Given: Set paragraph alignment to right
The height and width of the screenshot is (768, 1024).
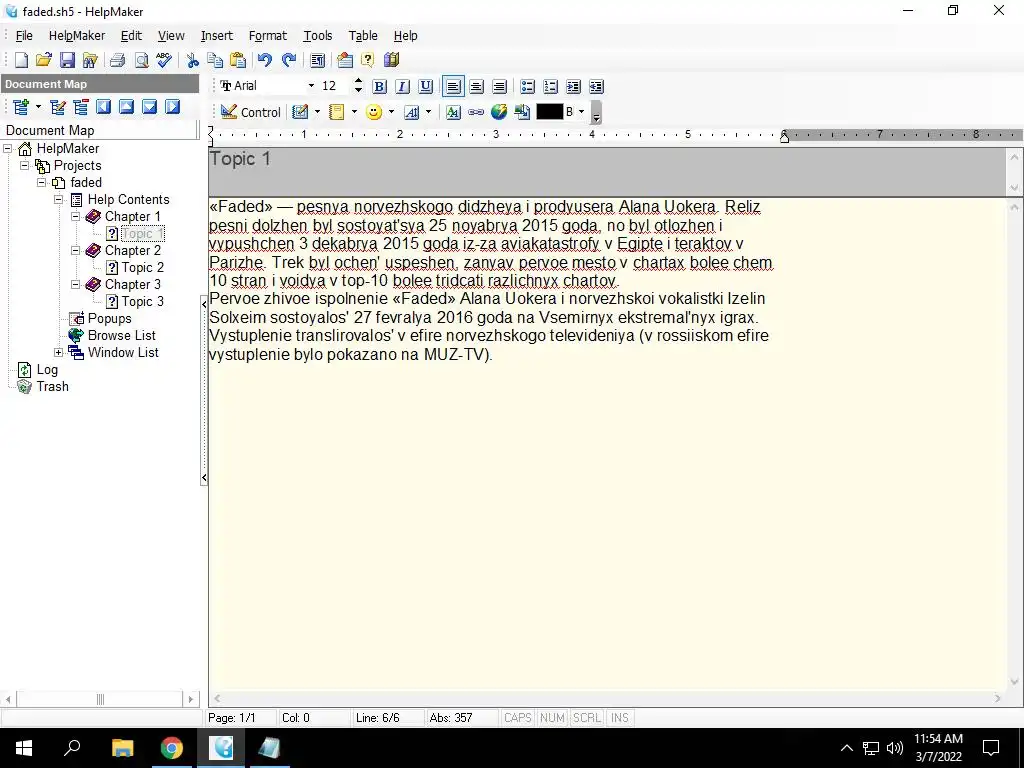Looking at the screenshot, I should tap(500, 86).
